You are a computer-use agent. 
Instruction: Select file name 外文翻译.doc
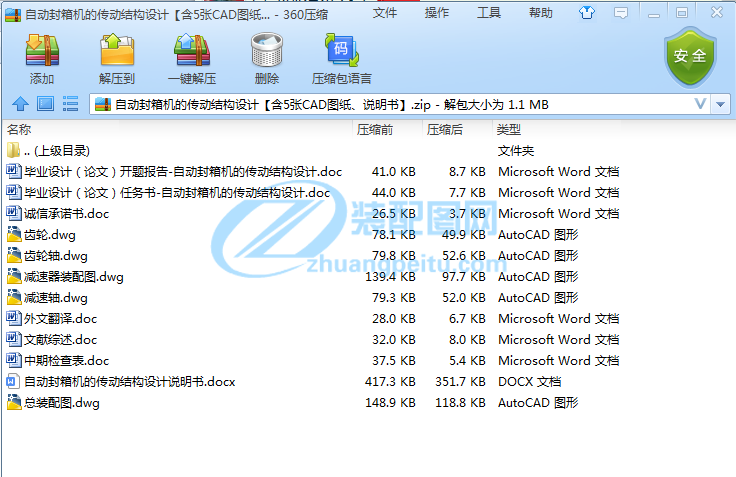(61, 319)
